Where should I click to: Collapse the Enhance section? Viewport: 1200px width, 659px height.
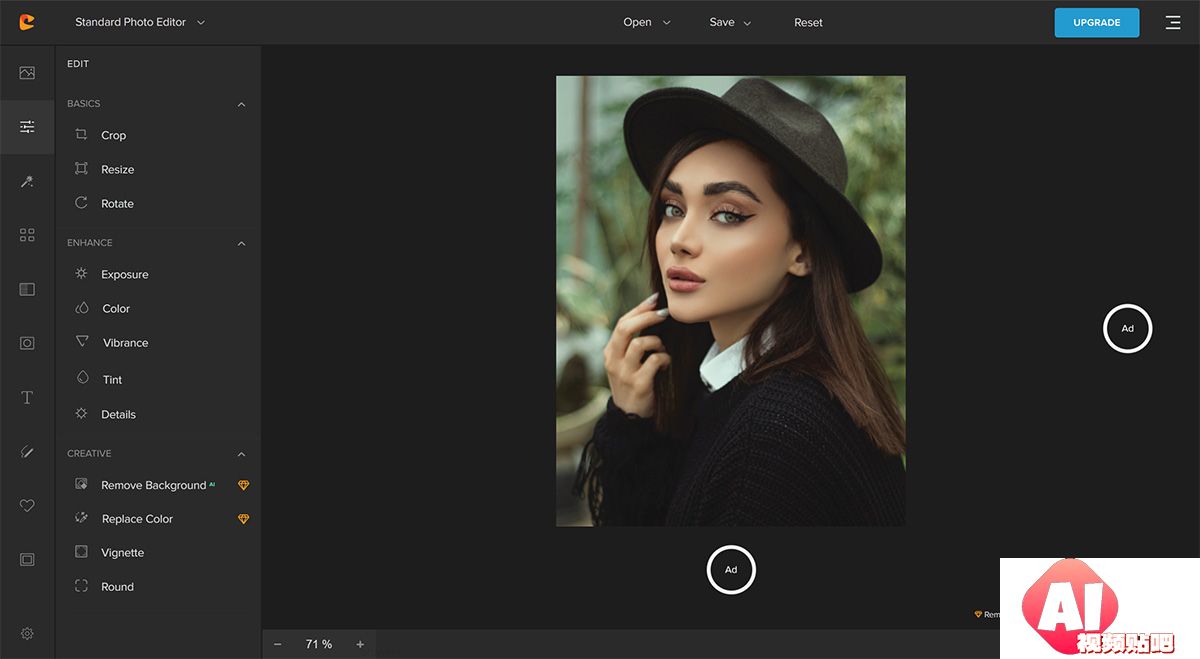pyautogui.click(x=241, y=243)
